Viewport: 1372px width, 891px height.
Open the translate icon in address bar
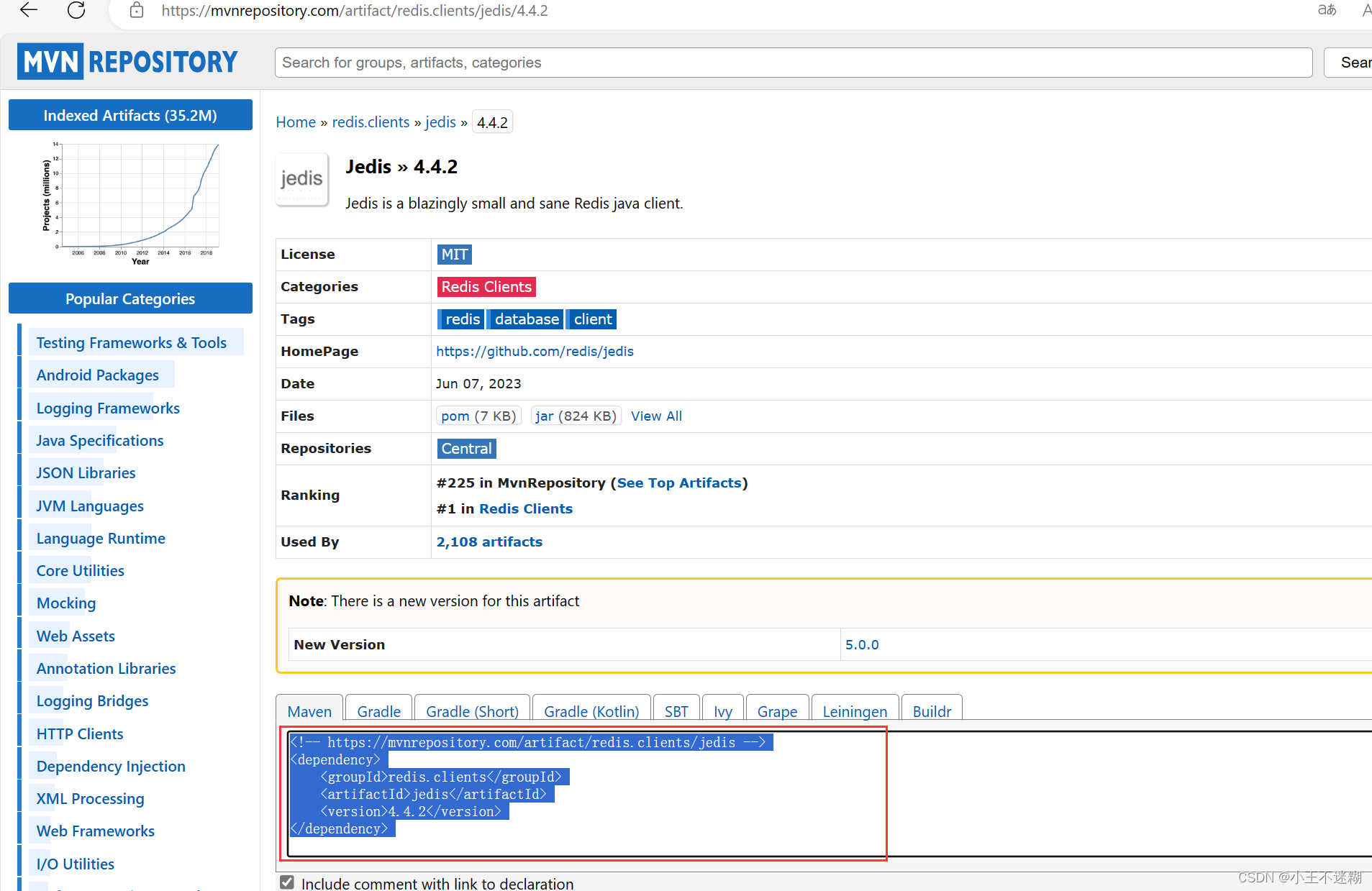click(x=1327, y=10)
